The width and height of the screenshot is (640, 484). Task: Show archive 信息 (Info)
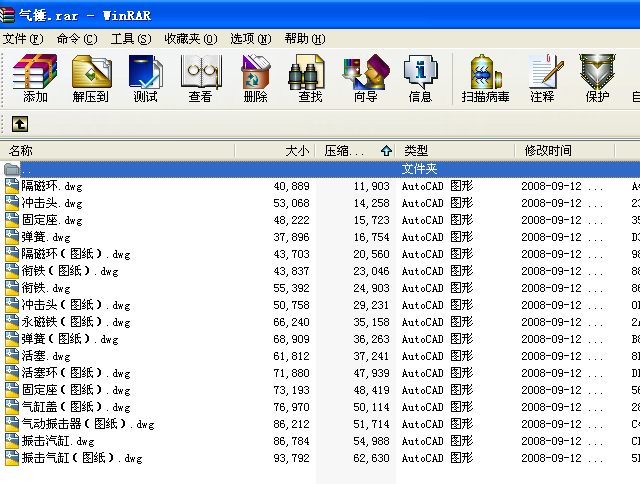[420, 78]
